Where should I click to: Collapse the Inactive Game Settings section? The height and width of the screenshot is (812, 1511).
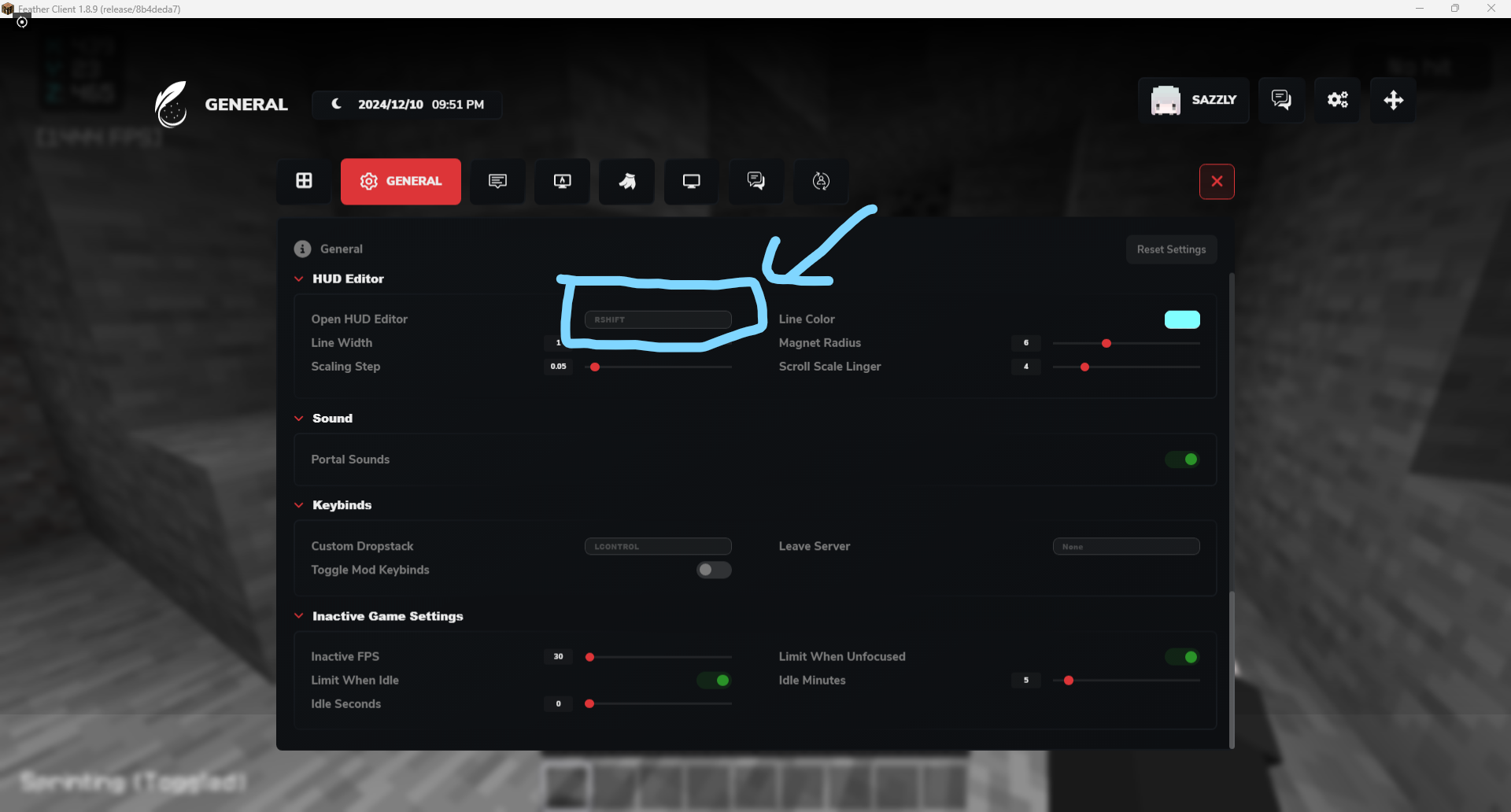[299, 616]
